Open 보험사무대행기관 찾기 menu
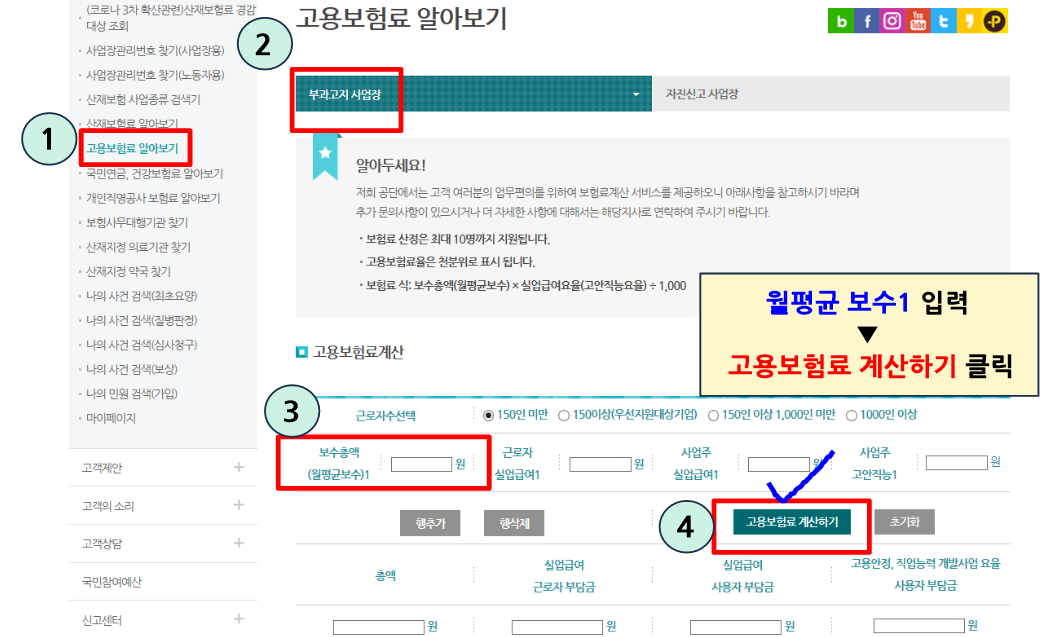The image size is (1045, 637). (x=137, y=223)
